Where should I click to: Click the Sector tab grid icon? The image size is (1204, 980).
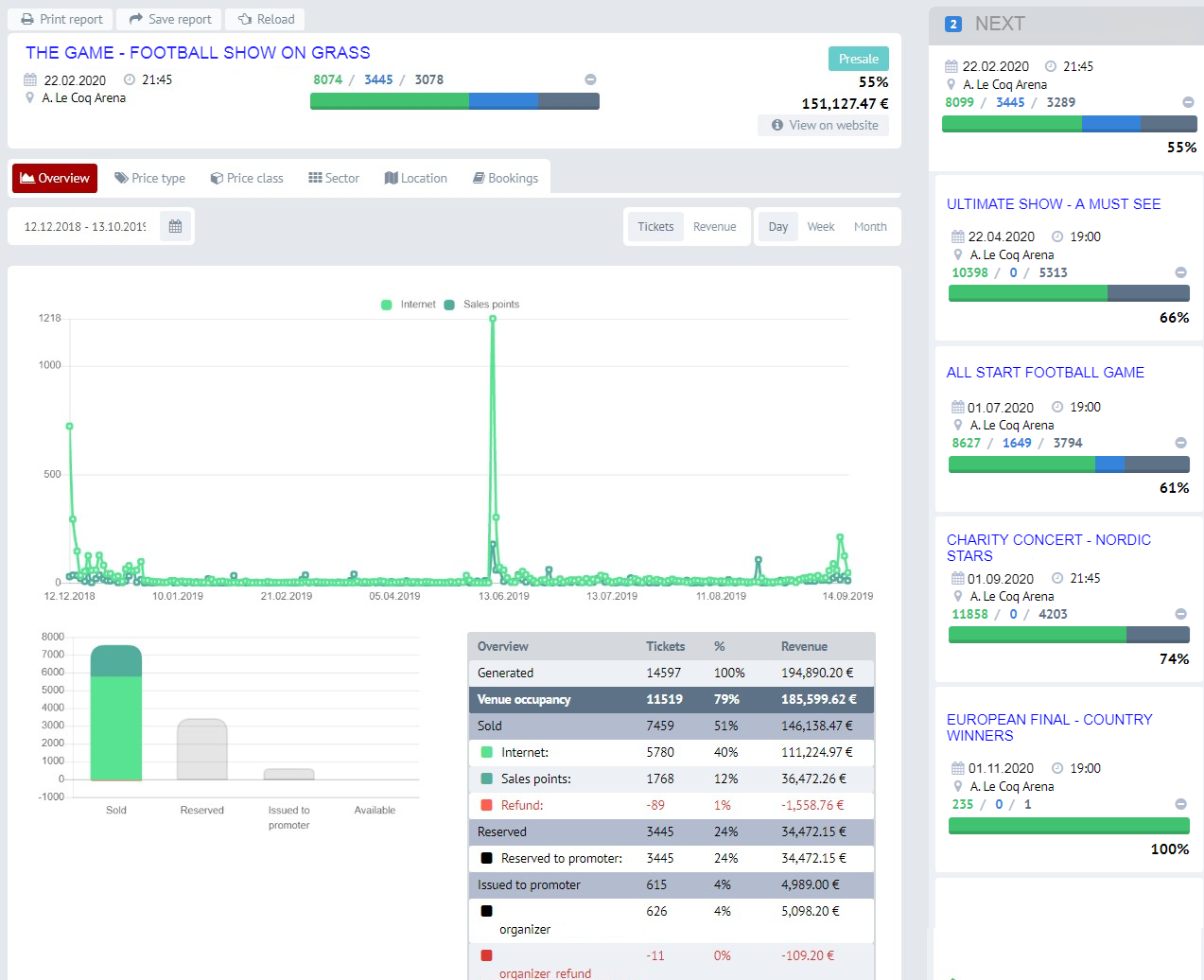[x=313, y=177]
